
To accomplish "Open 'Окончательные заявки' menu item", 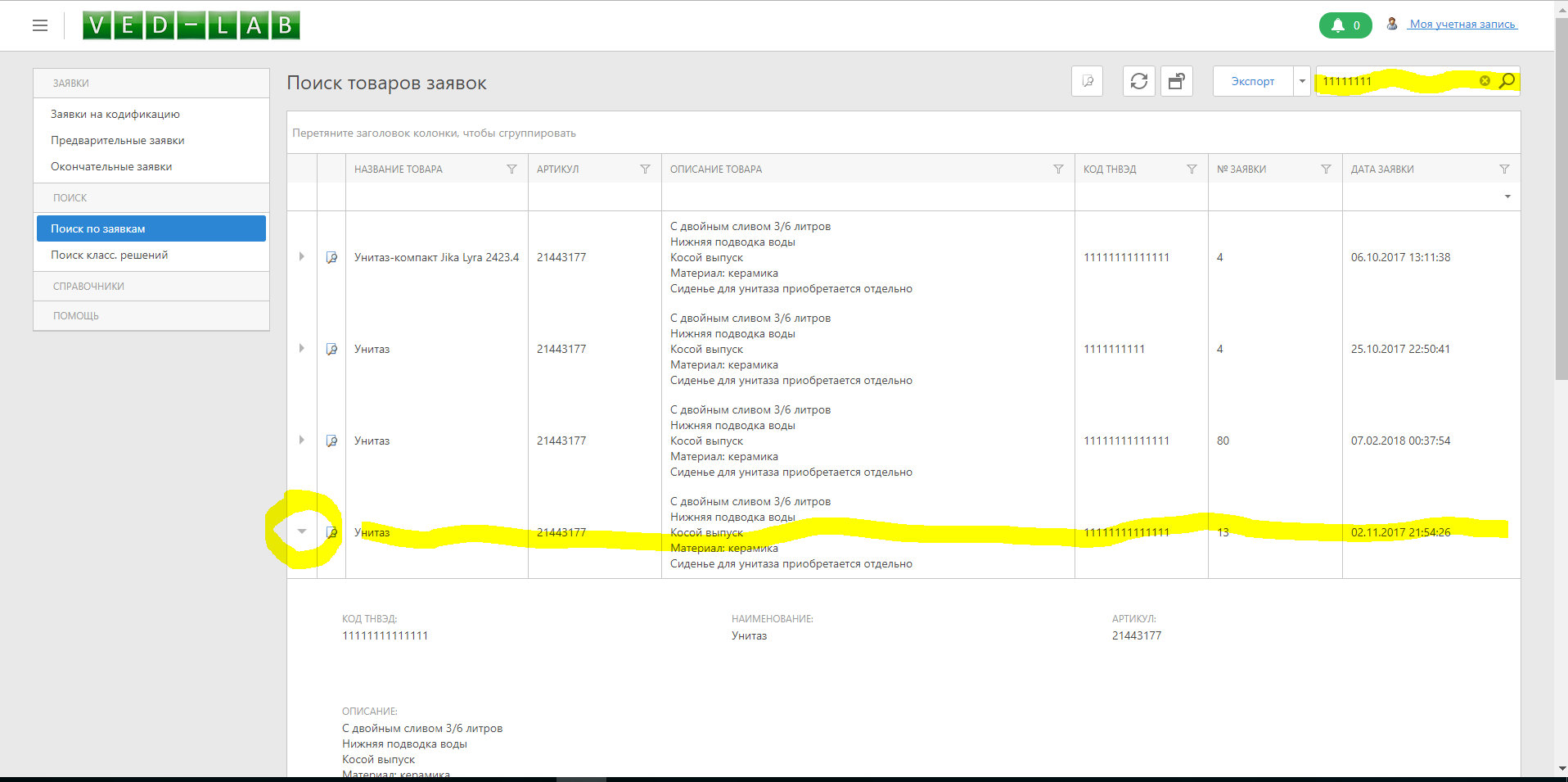I will pyautogui.click(x=151, y=166).
